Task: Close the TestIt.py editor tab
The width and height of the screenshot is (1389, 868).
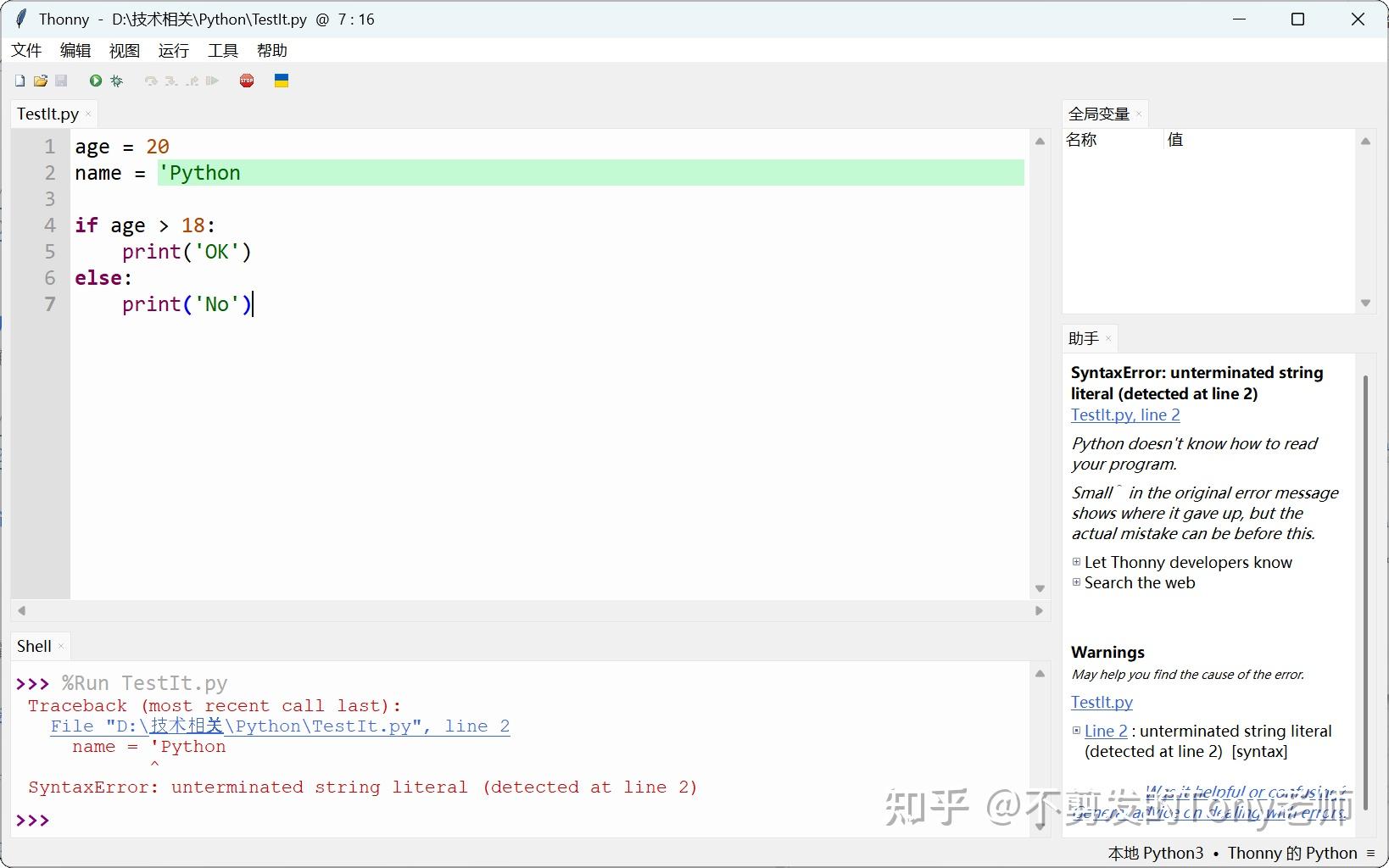Action: click(x=88, y=114)
